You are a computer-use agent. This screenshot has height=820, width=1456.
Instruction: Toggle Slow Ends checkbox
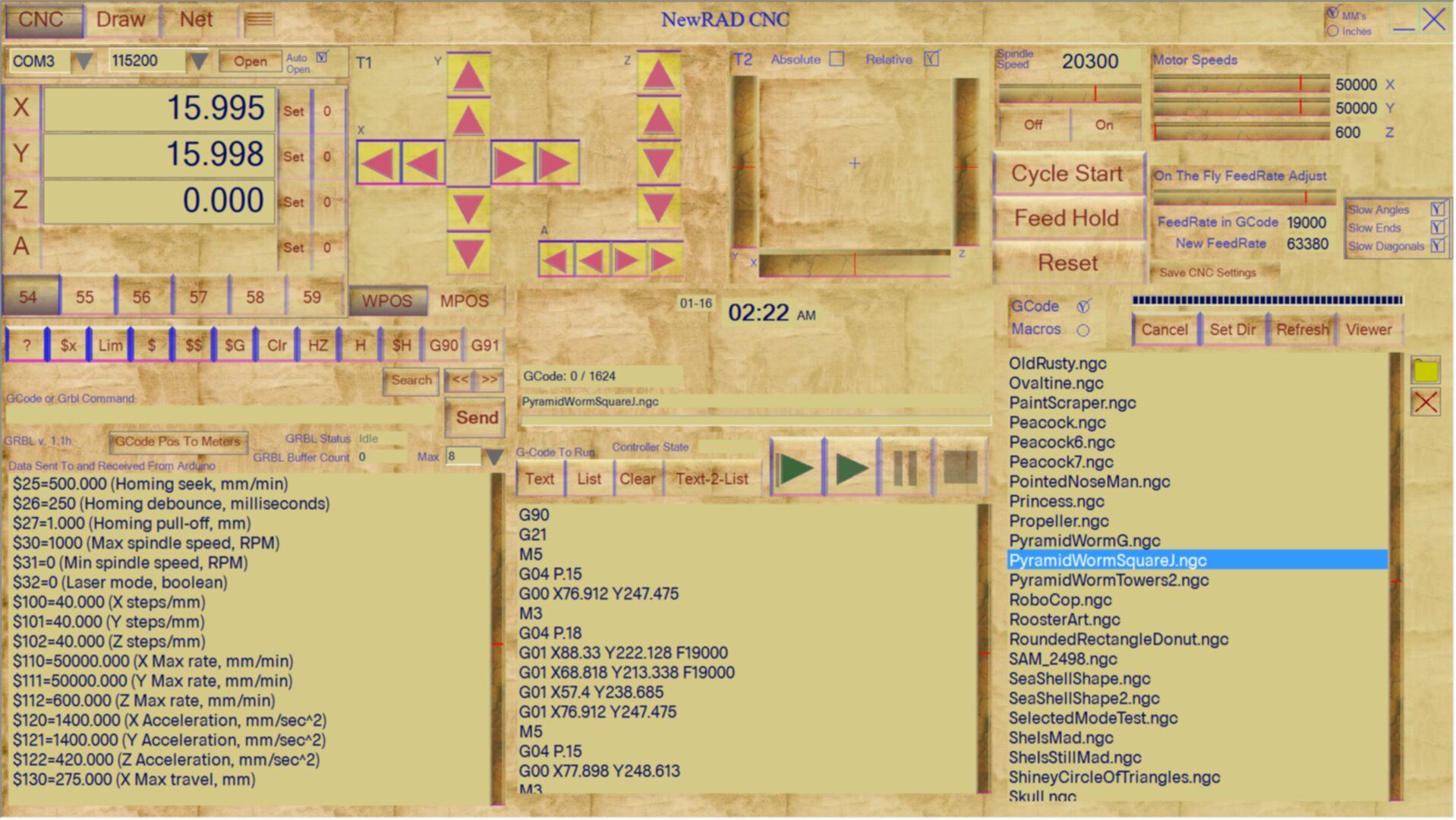pos(1437,228)
